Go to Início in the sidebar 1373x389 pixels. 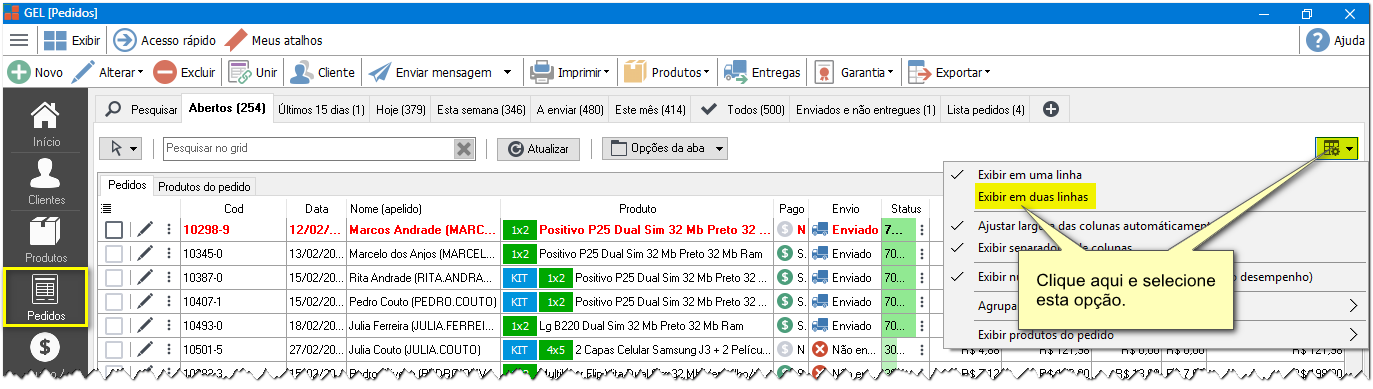(x=46, y=124)
